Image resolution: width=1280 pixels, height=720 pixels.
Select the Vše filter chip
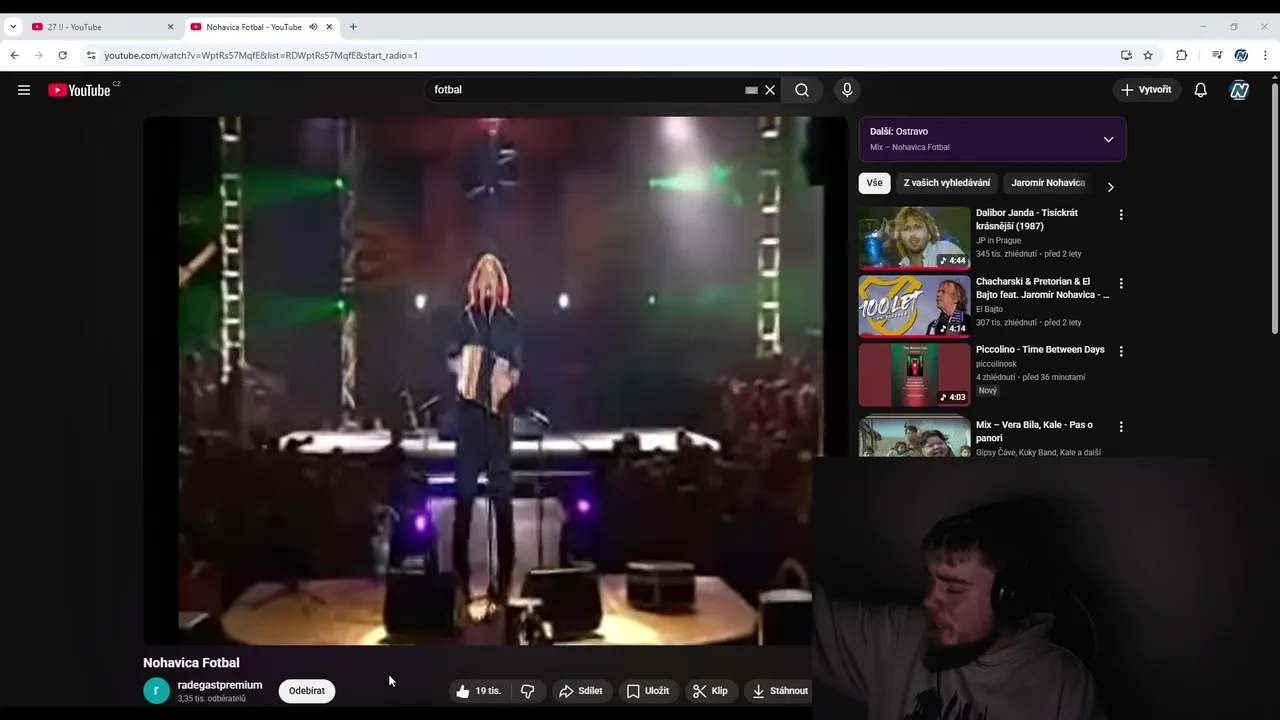coord(875,183)
